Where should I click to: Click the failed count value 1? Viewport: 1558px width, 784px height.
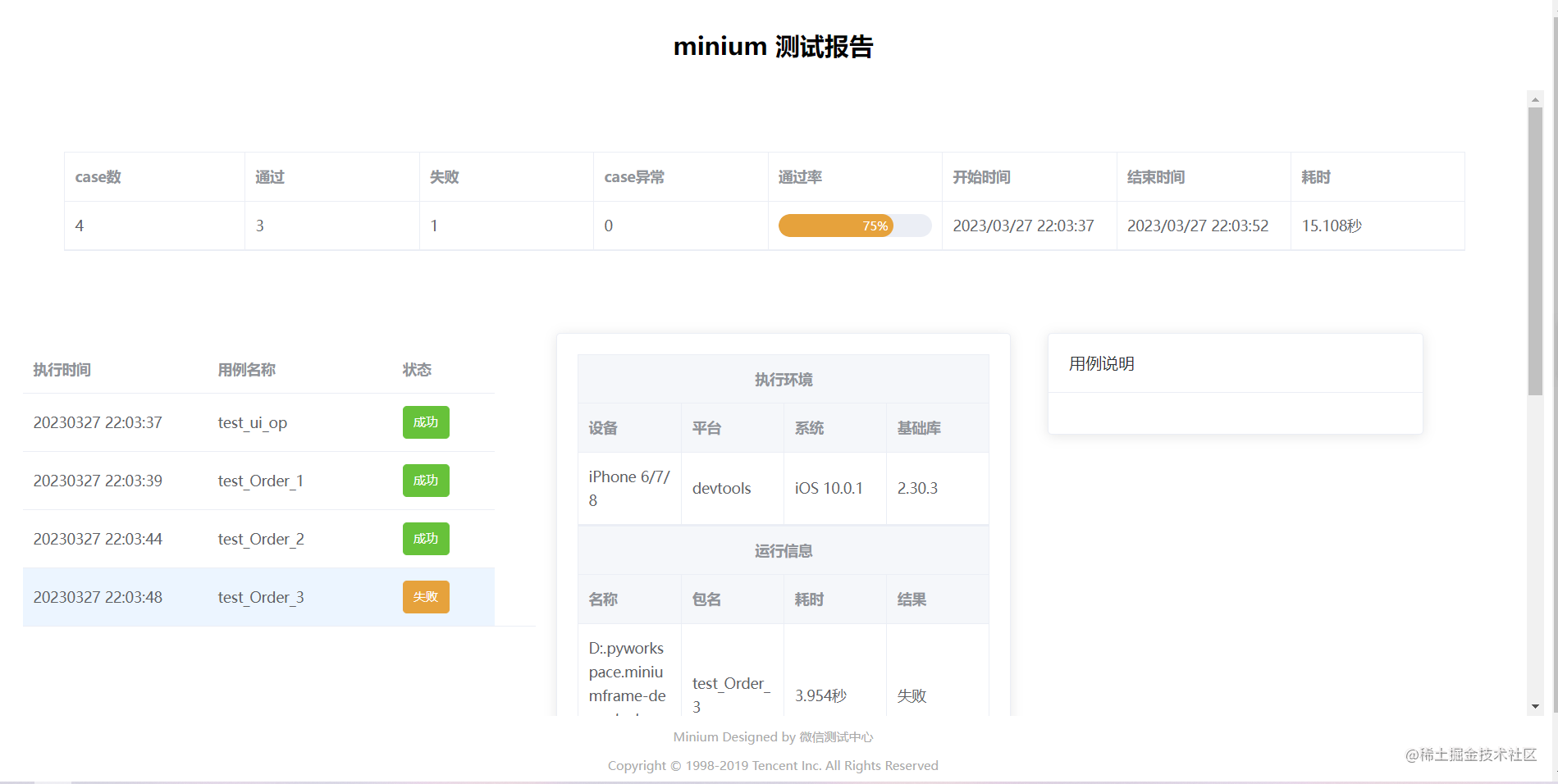point(434,226)
